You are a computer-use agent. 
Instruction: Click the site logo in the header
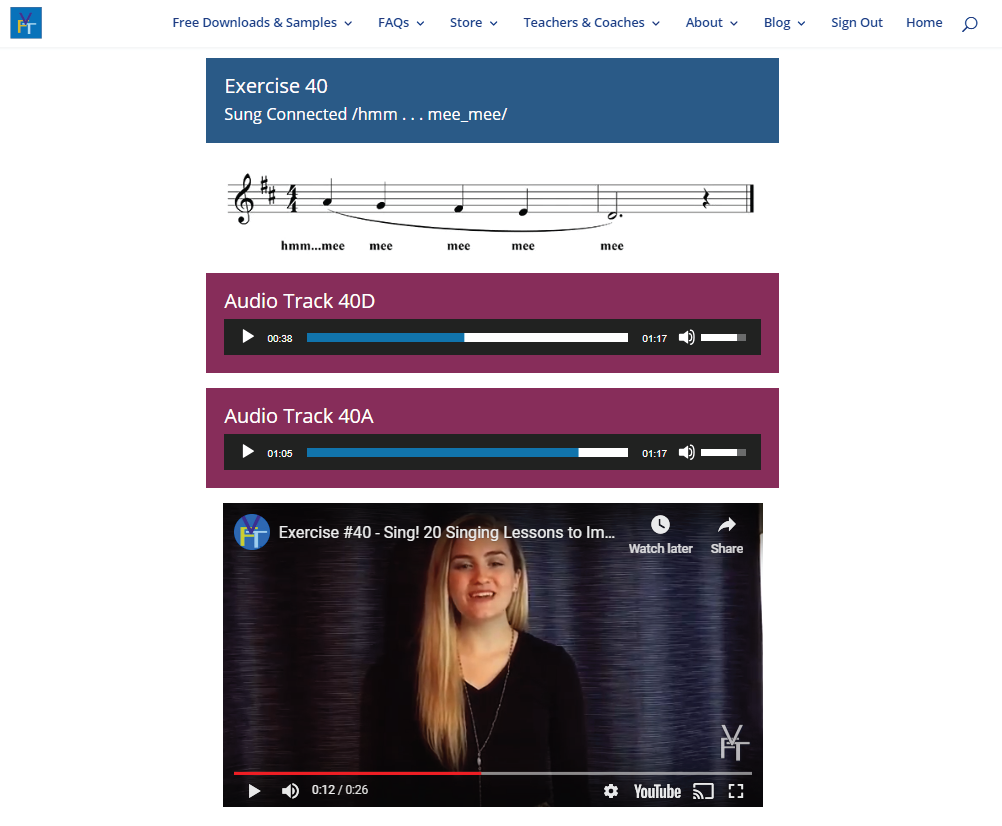click(x=26, y=23)
